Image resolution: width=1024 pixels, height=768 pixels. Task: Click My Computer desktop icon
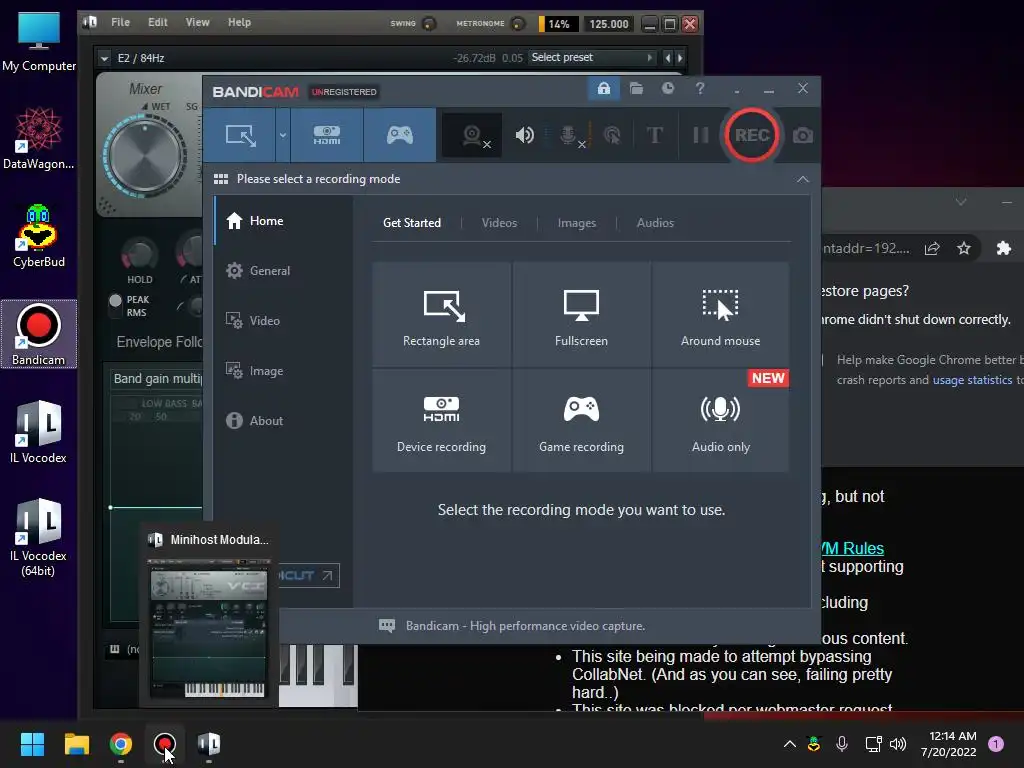click(x=39, y=41)
